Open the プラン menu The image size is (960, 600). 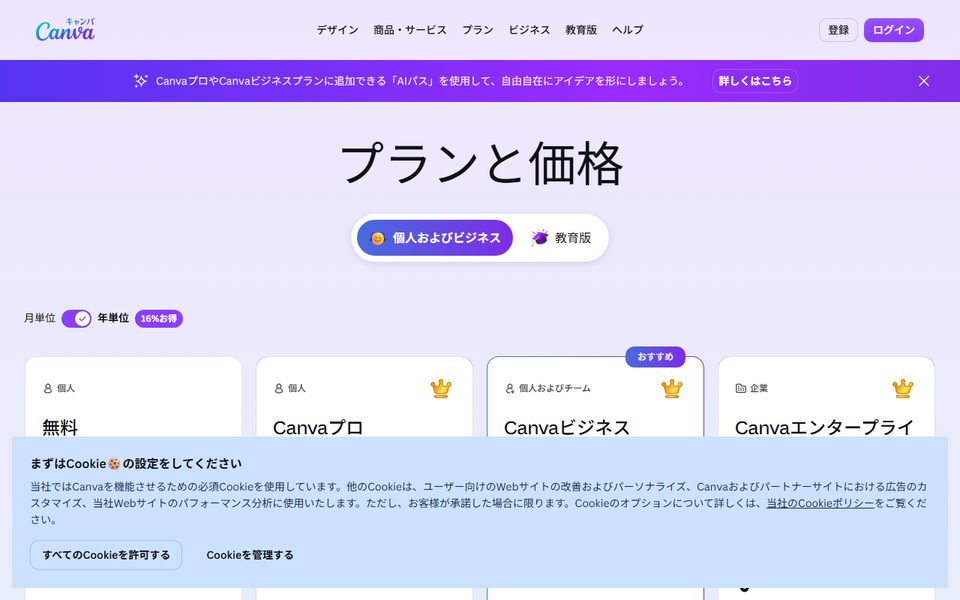click(478, 29)
